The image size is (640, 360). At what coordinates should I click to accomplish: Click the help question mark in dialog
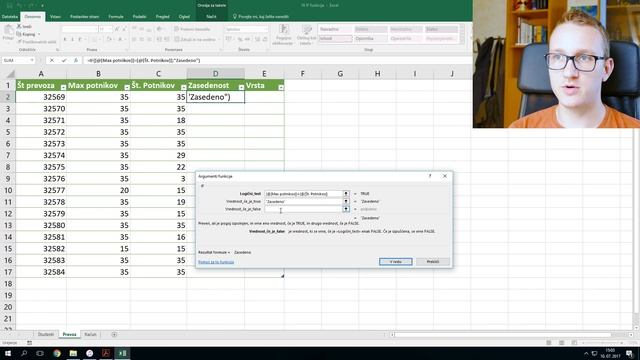(x=430, y=176)
